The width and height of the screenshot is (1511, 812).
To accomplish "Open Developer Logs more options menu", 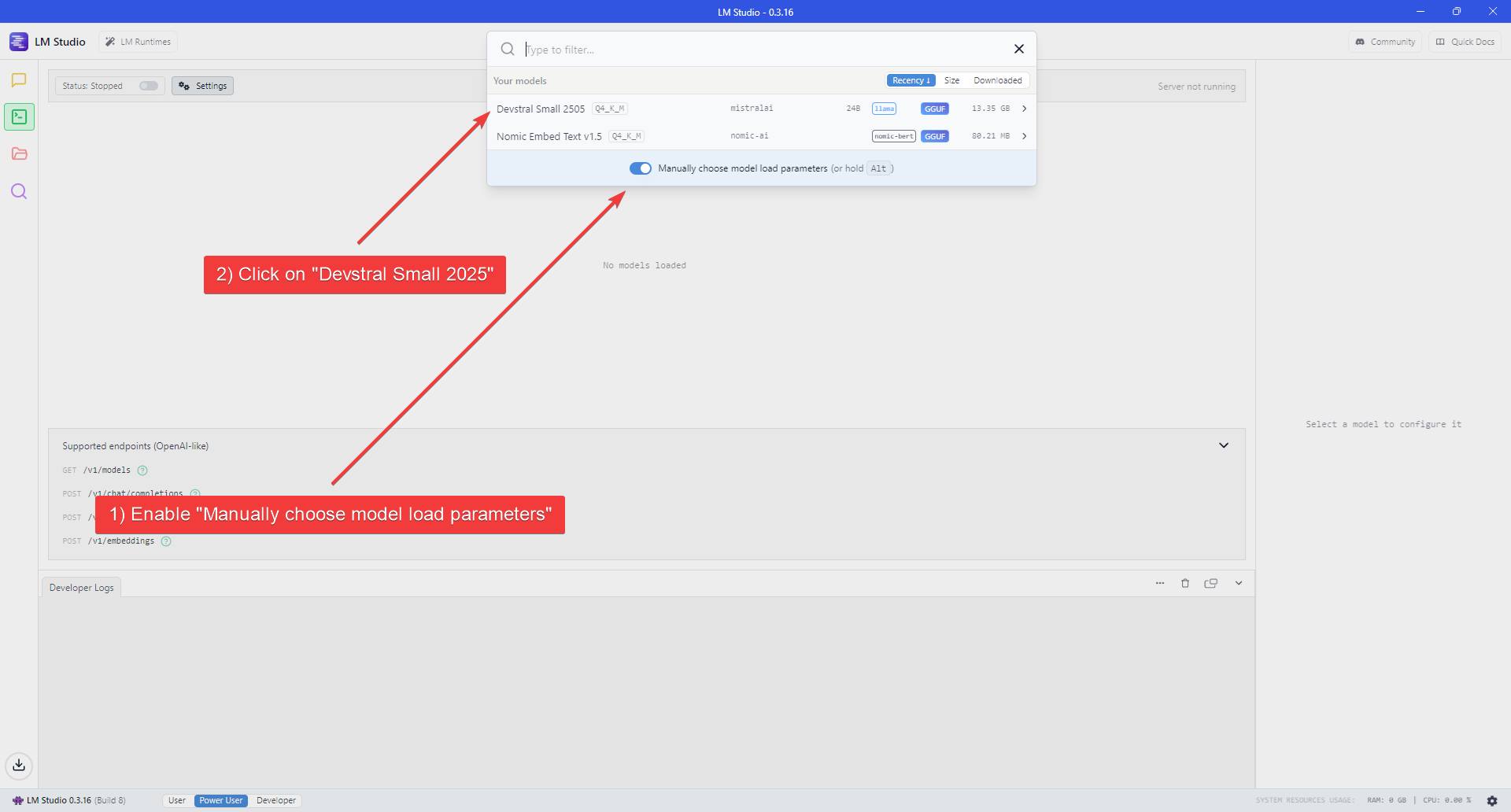I will (x=1160, y=583).
